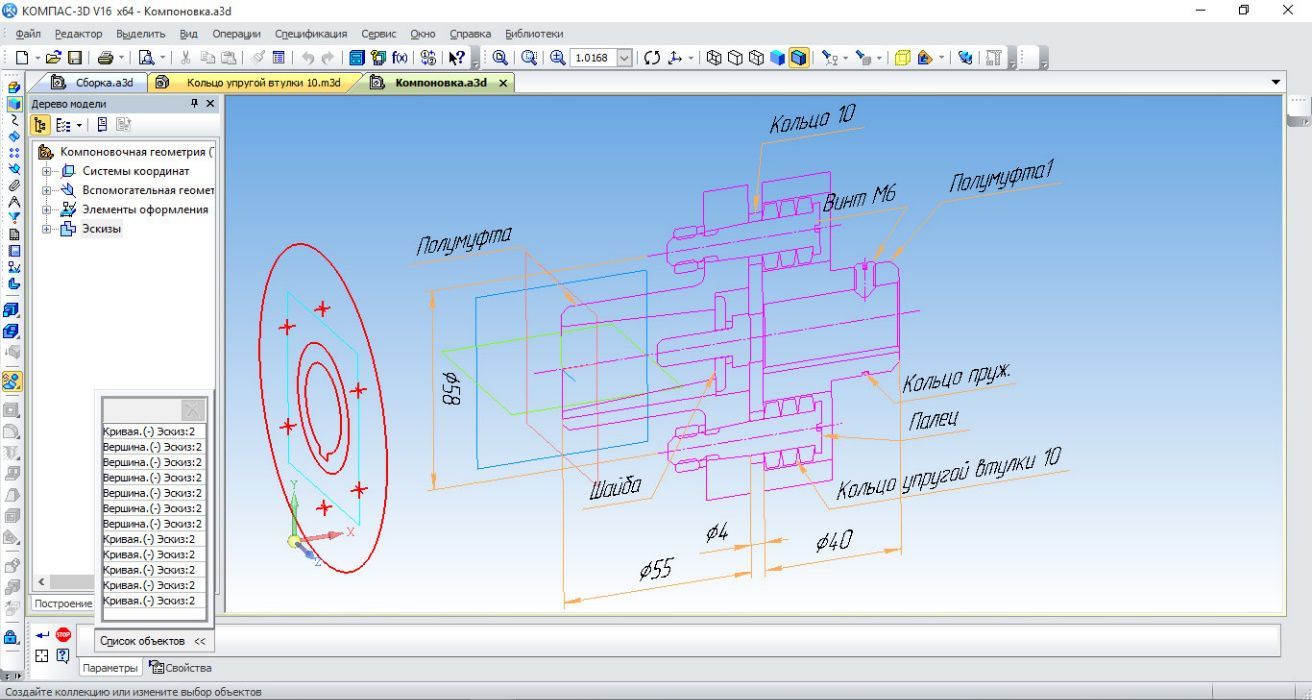The height and width of the screenshot is (700, 1312).
Task: Click the Properties painter icon in the toolbar
Action: [258, 58]
